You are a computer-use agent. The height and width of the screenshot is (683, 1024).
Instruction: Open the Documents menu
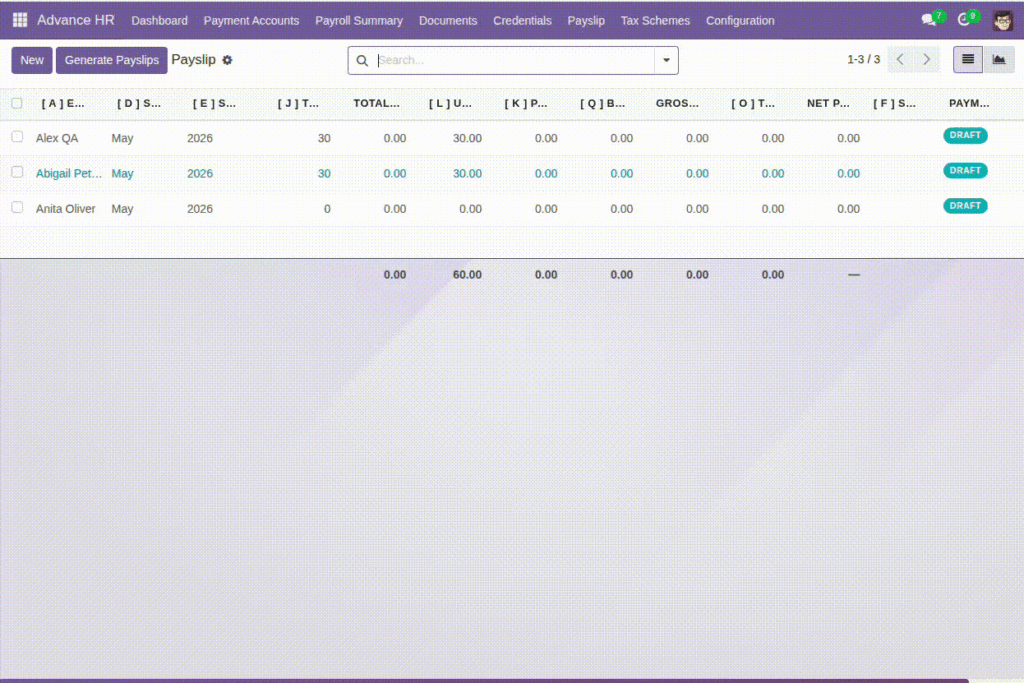[448, 21]
